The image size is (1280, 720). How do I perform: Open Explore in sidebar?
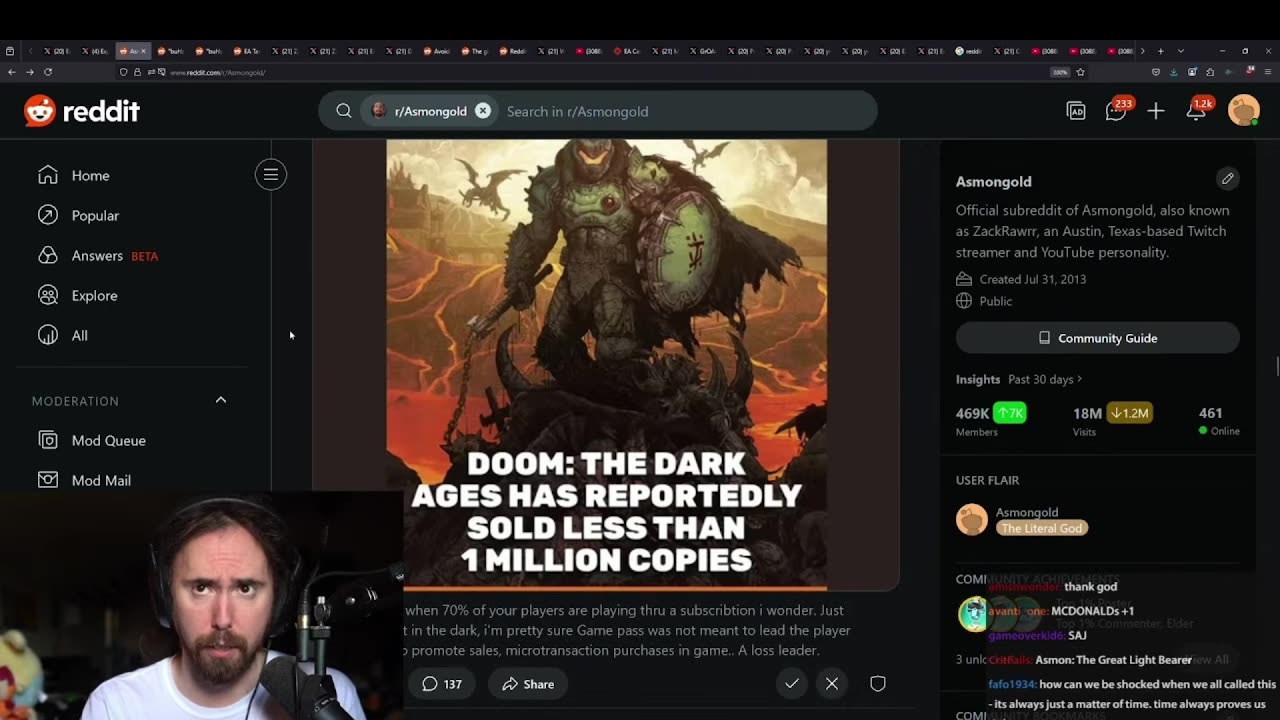(94, 295)
